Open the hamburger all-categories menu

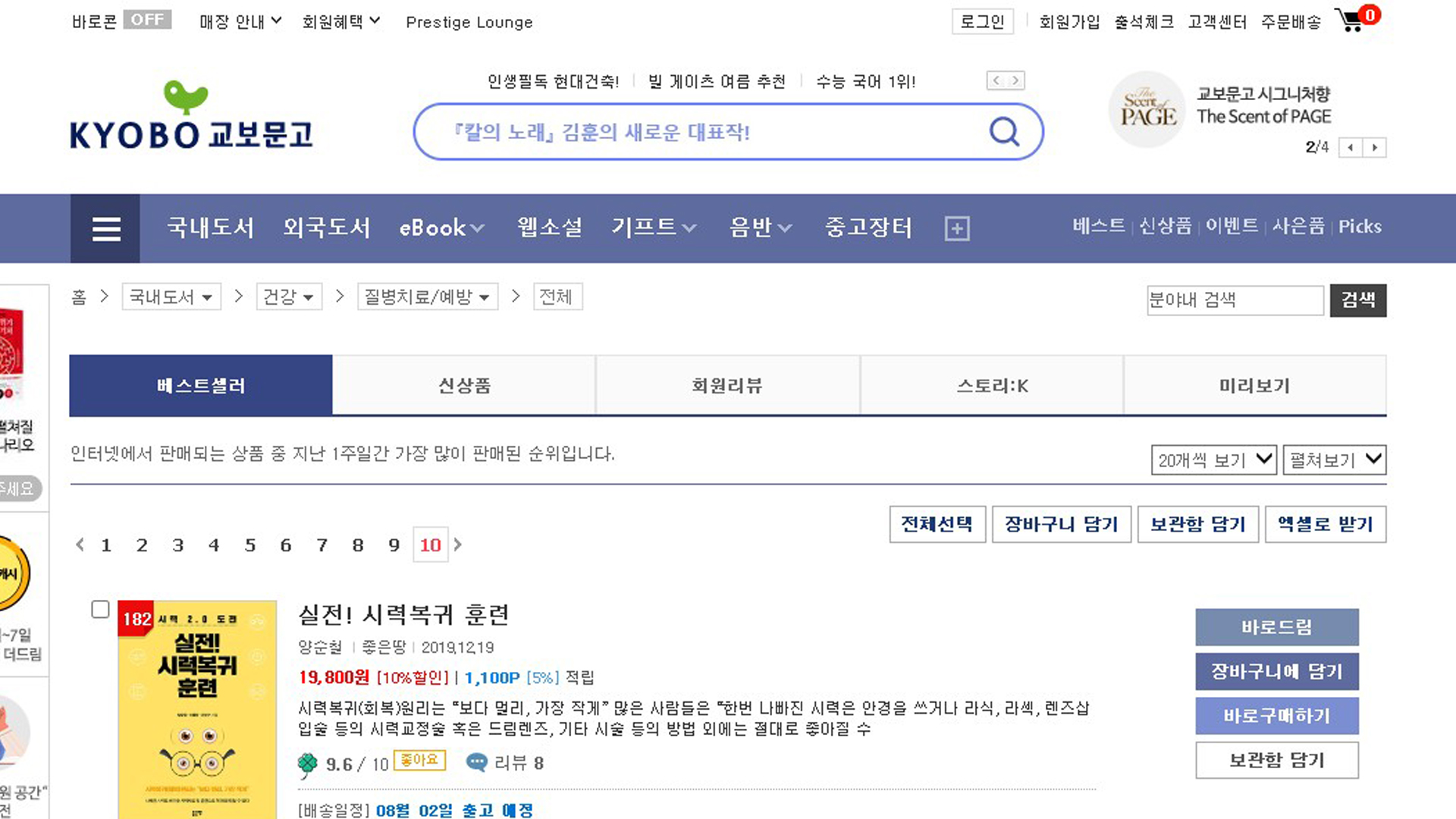(x=106, y=228)
